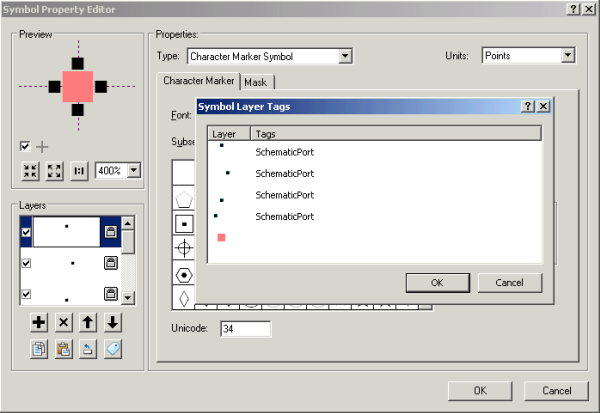Switch to the Mask tab
The height and width of the screenshot is (413, 600).
click(x=256, y=82)
